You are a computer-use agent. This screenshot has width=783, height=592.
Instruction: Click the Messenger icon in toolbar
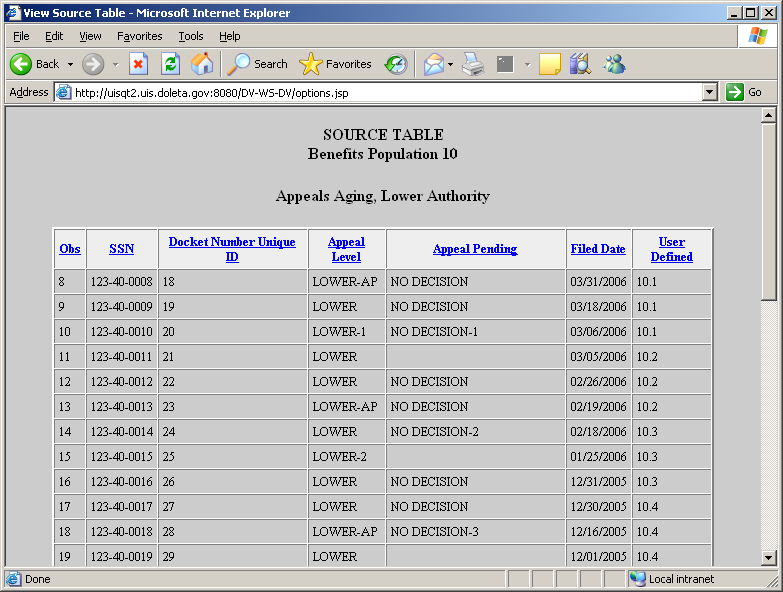tap(614, 64)
